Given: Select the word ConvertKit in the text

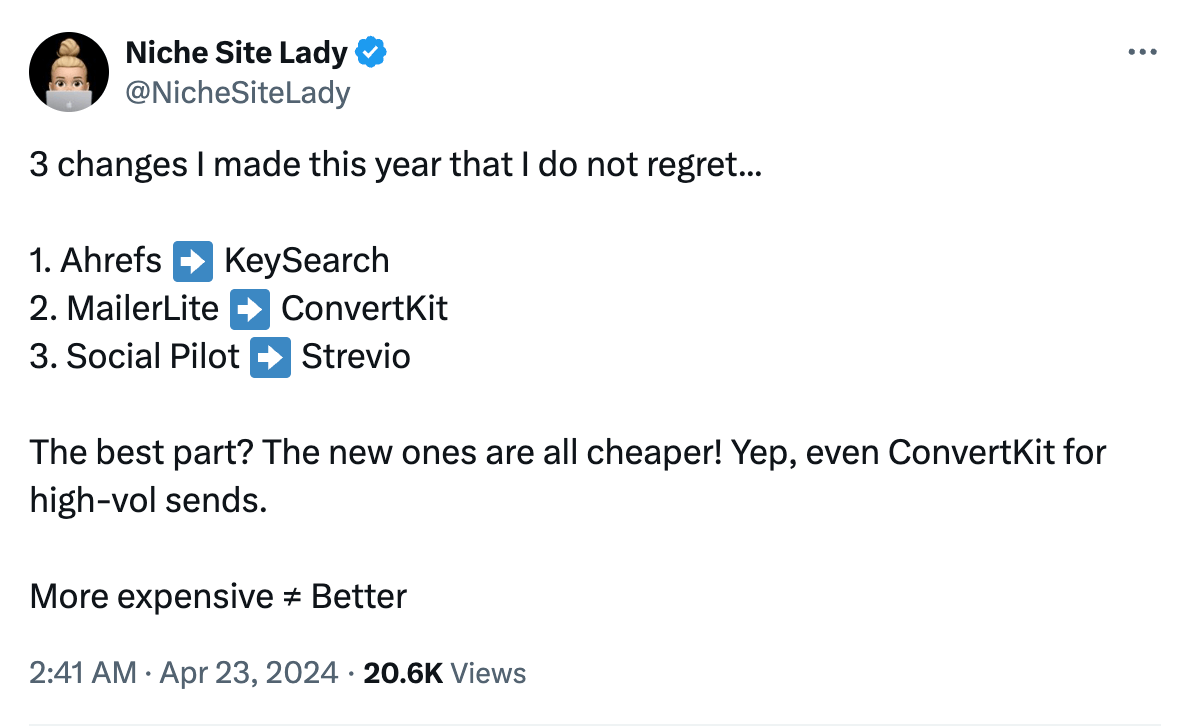Looking at the screenshot, I should 364,308.
